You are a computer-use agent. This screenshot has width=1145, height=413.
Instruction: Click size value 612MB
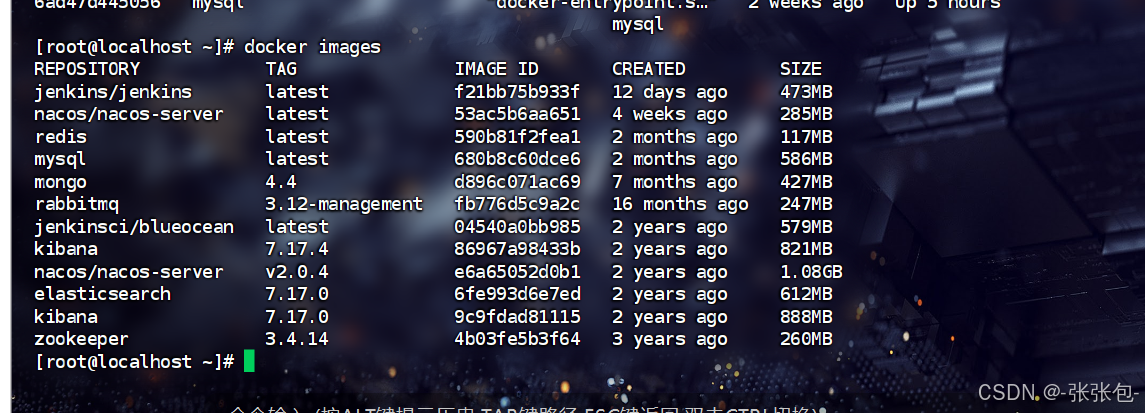(x=806, y=294)
